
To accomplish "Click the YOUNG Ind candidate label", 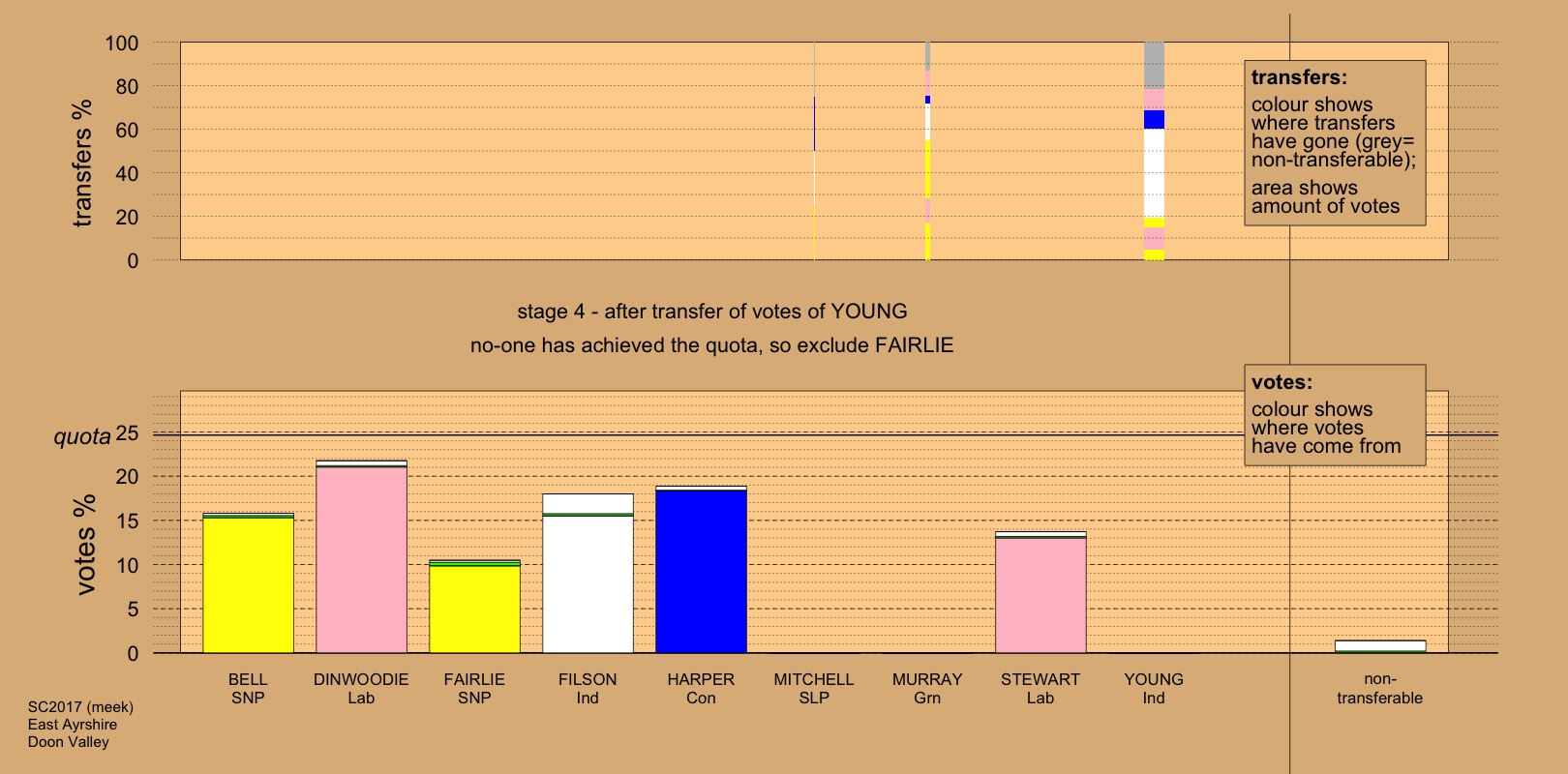I will [1154, 688].
